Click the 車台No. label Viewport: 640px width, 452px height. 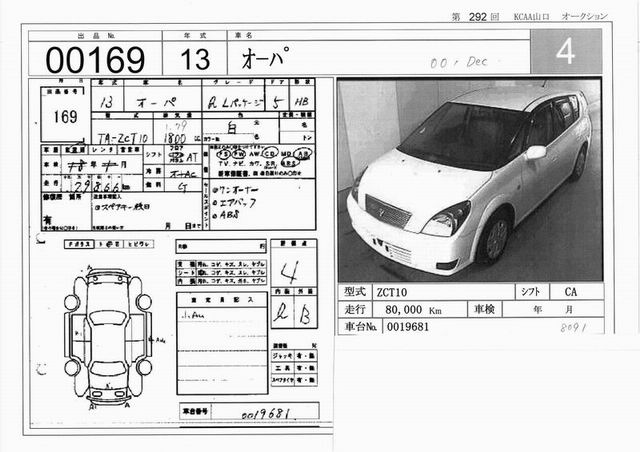[360, 327]
